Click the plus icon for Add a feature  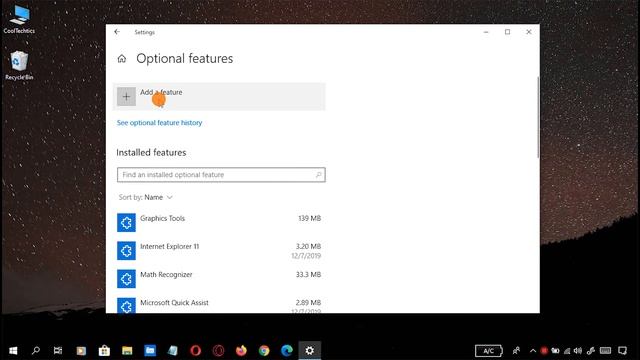126,97
